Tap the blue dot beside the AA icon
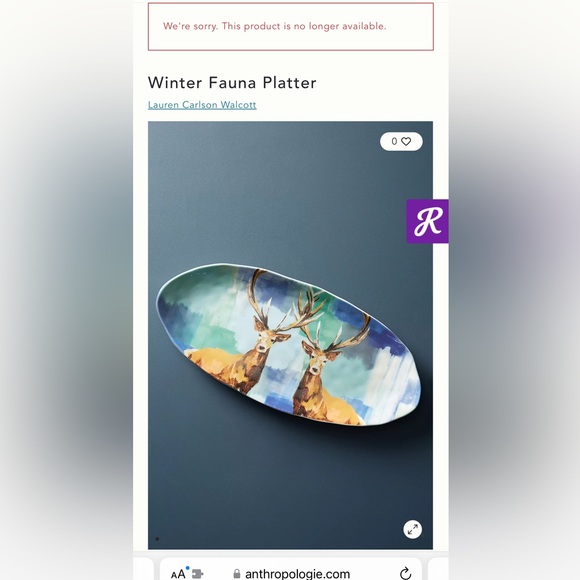This screenshot has width=580, height=580. [x=188, y=568]
